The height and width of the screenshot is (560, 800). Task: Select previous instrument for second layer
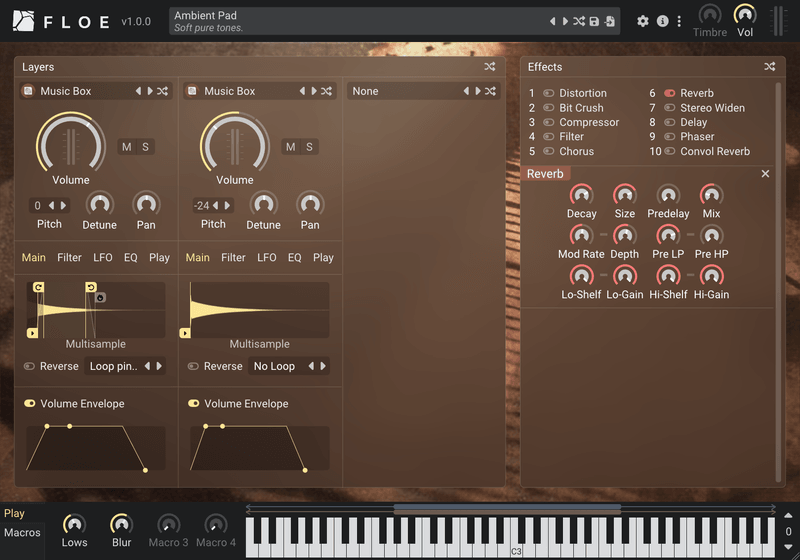[x=302, y=91]
